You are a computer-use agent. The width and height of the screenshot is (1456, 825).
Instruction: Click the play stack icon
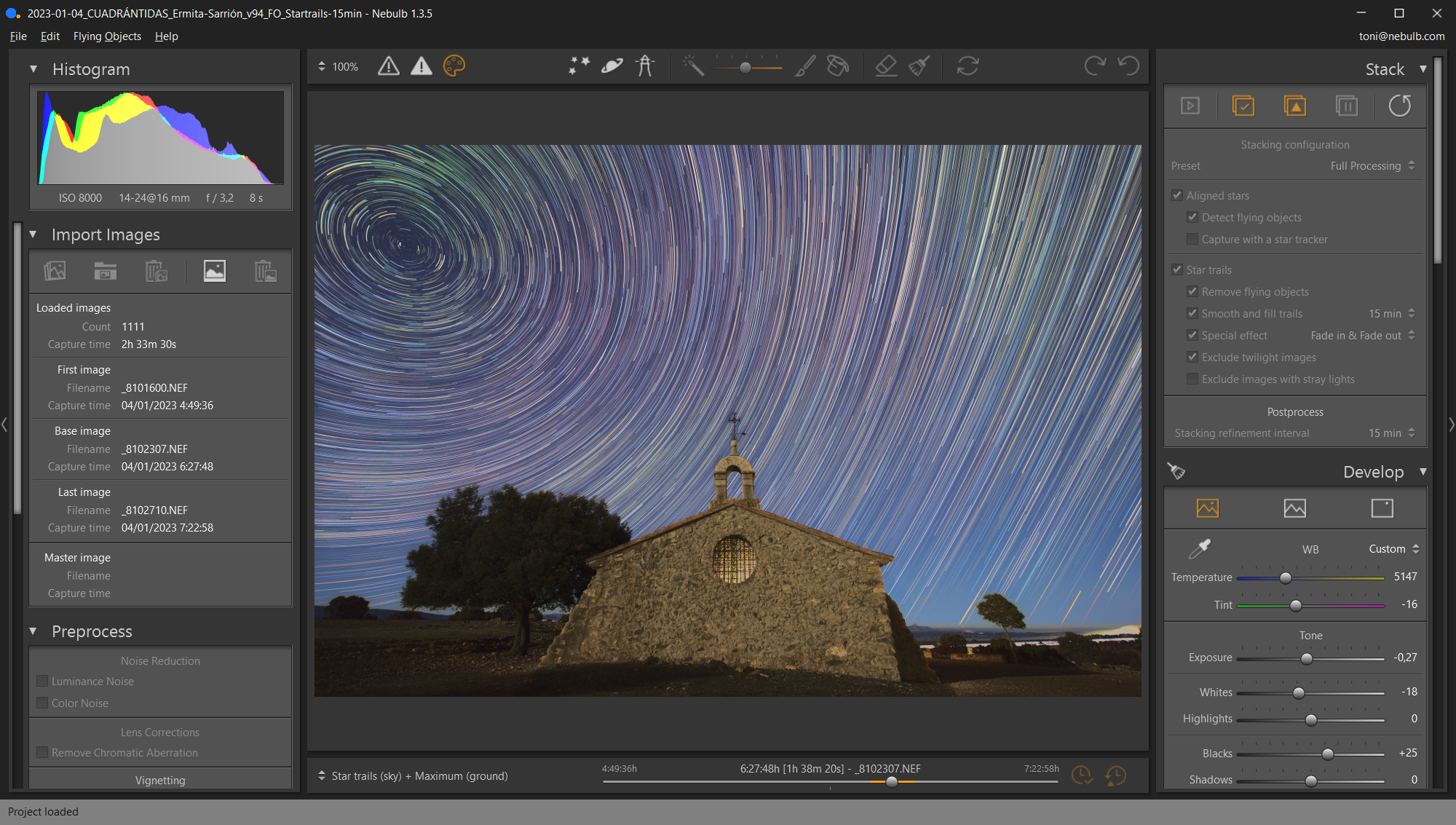click(1190, 106)
